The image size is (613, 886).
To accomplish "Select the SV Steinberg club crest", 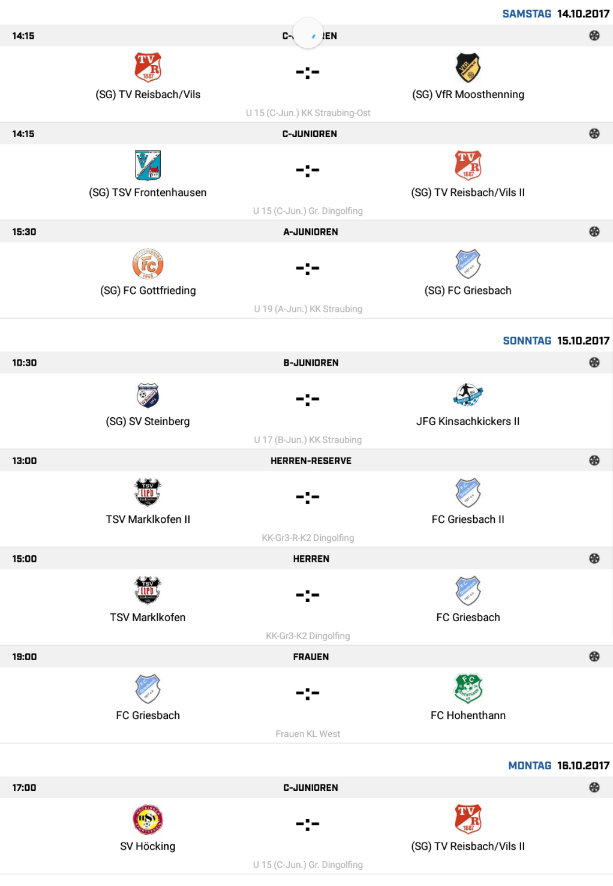I will click(148, 395).
